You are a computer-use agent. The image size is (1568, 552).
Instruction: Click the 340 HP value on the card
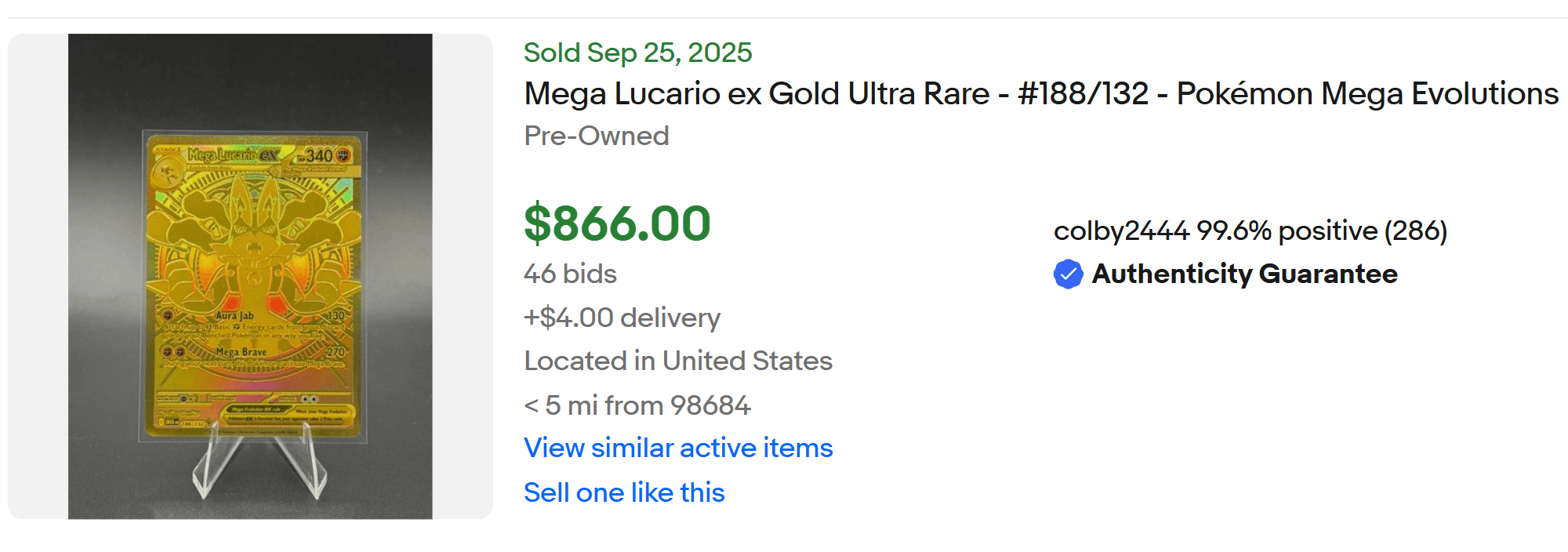click(319, 155)
